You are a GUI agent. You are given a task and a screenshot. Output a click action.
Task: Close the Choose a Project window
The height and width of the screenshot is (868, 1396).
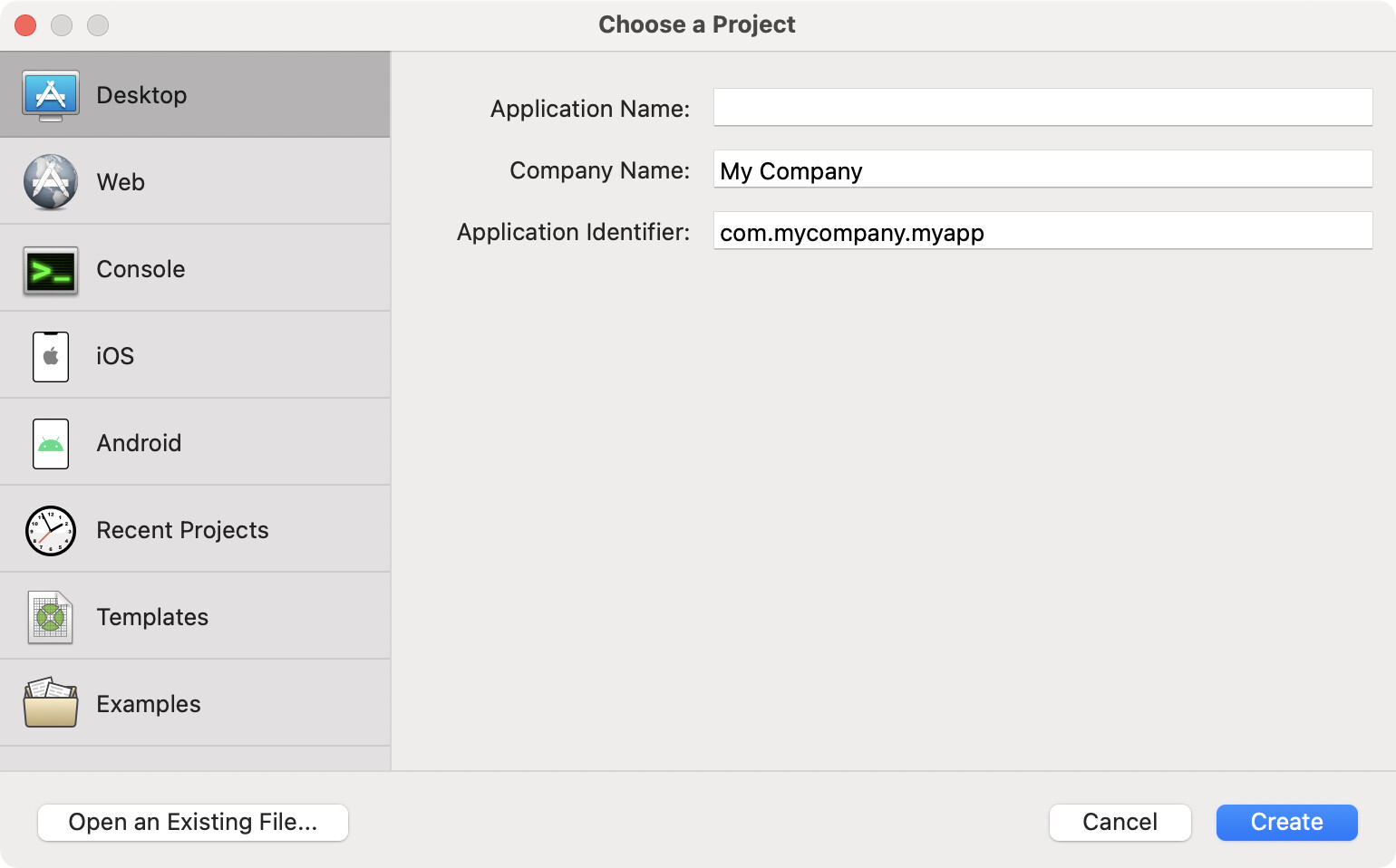click(x=25, y=25)
